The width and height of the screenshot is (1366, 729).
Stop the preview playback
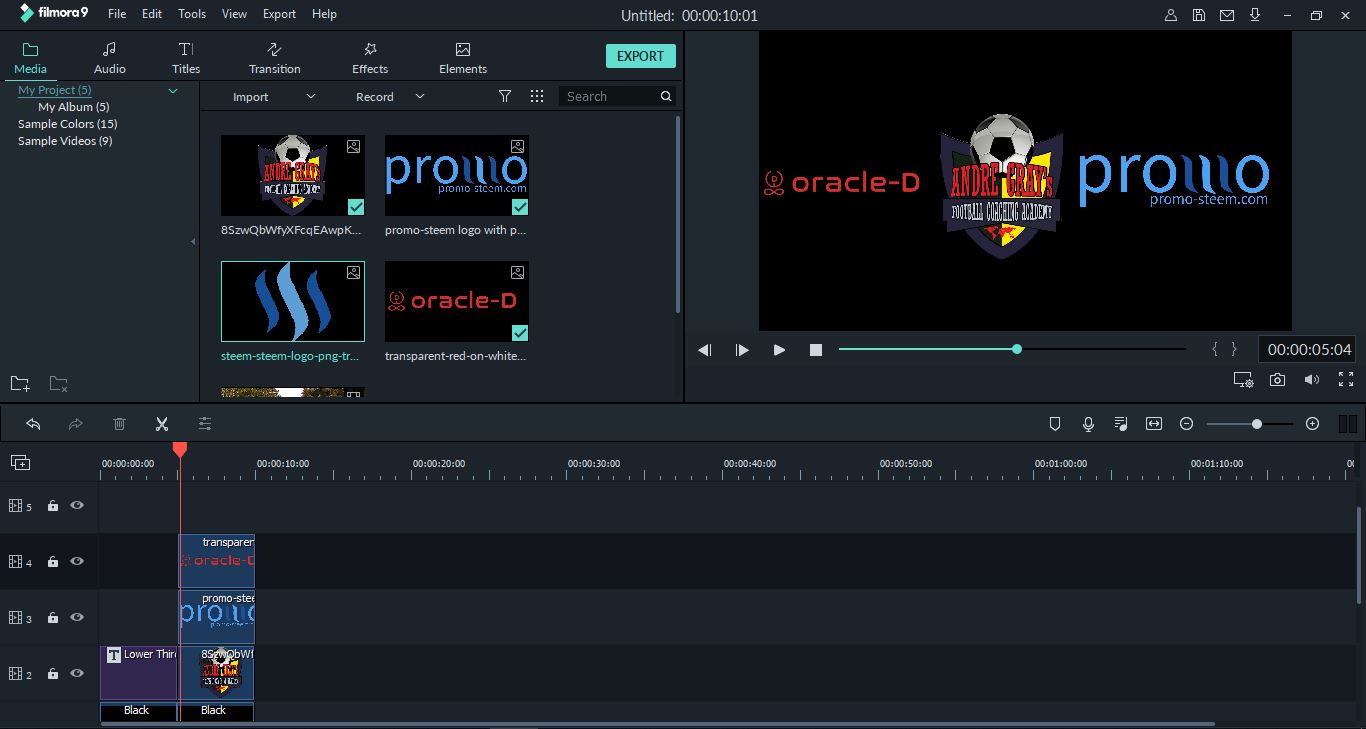816,350
